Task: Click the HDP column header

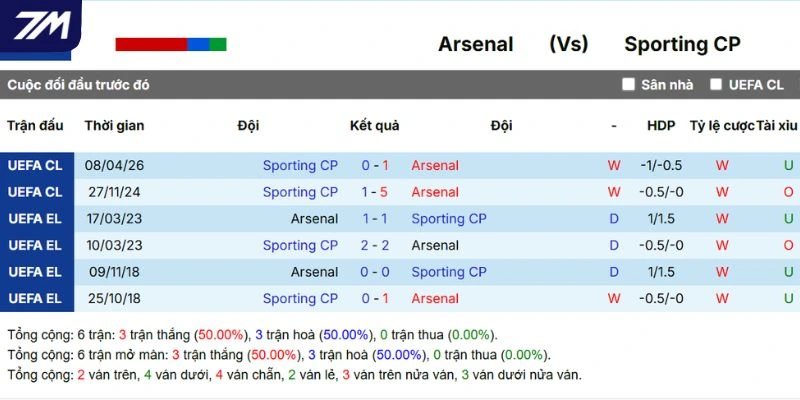Action: coord(661,126)
